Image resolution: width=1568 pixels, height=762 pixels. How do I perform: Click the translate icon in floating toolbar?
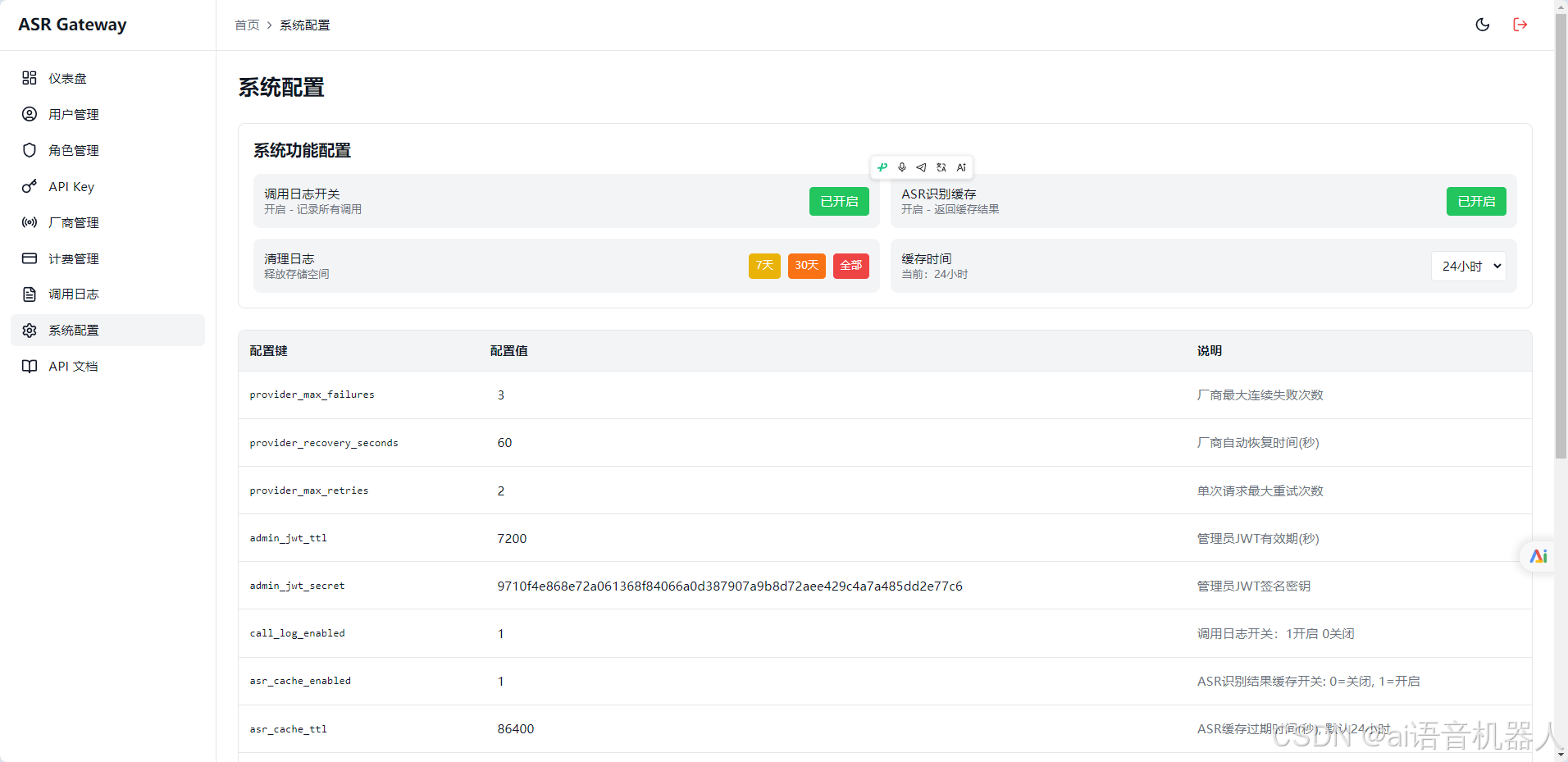click(941, 167)
